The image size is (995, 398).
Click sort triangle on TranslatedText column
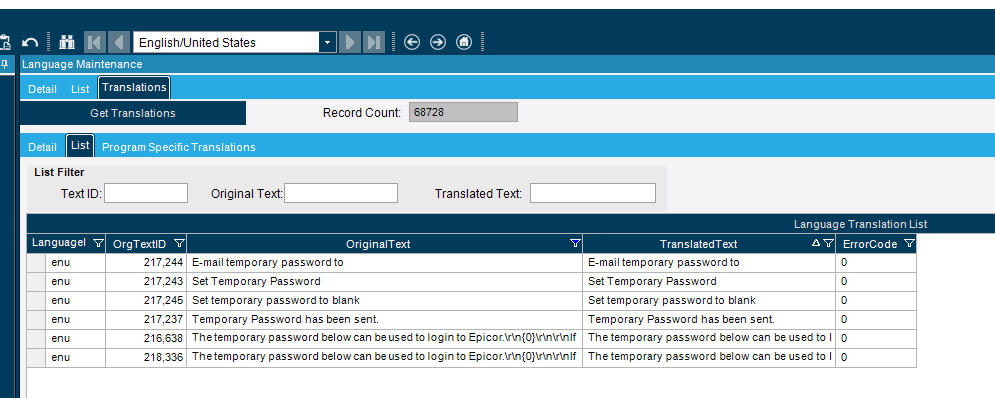click(x=816, y=242)
